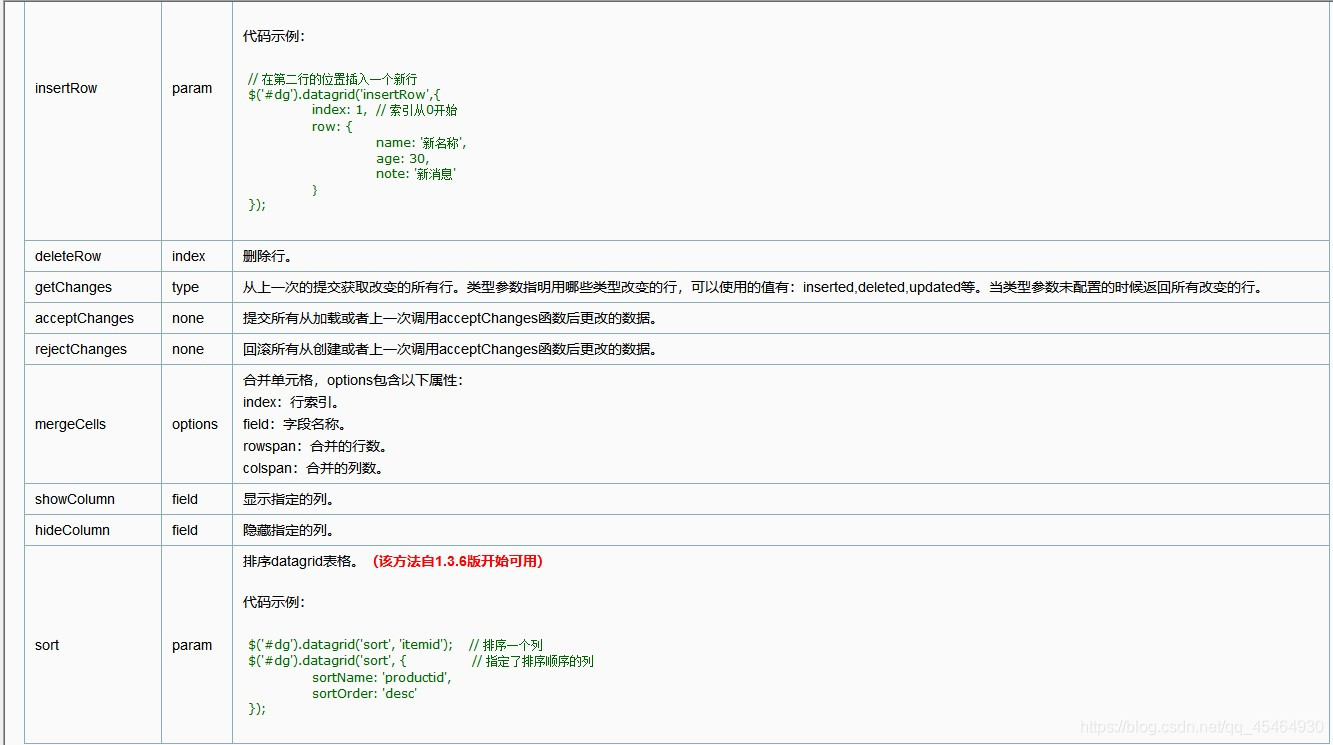1333x745 pixels.
Task: Click the '删除行。' description text
Action: tap(267, 256)
